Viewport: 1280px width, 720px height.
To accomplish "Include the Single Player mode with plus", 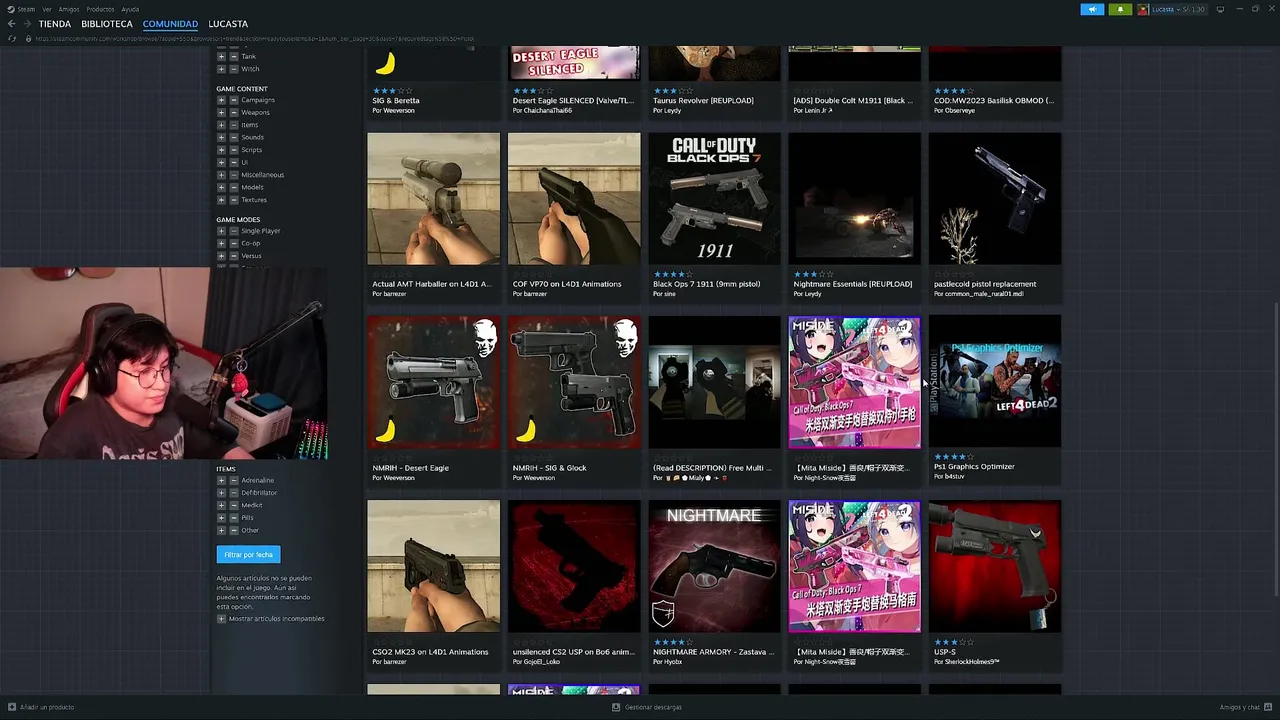I will pos(221,231).
